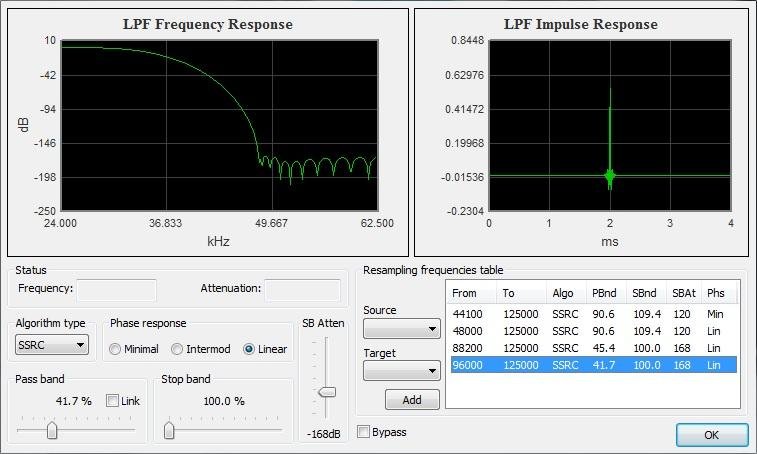Select the 44100 table row

(x=592, y=314)
